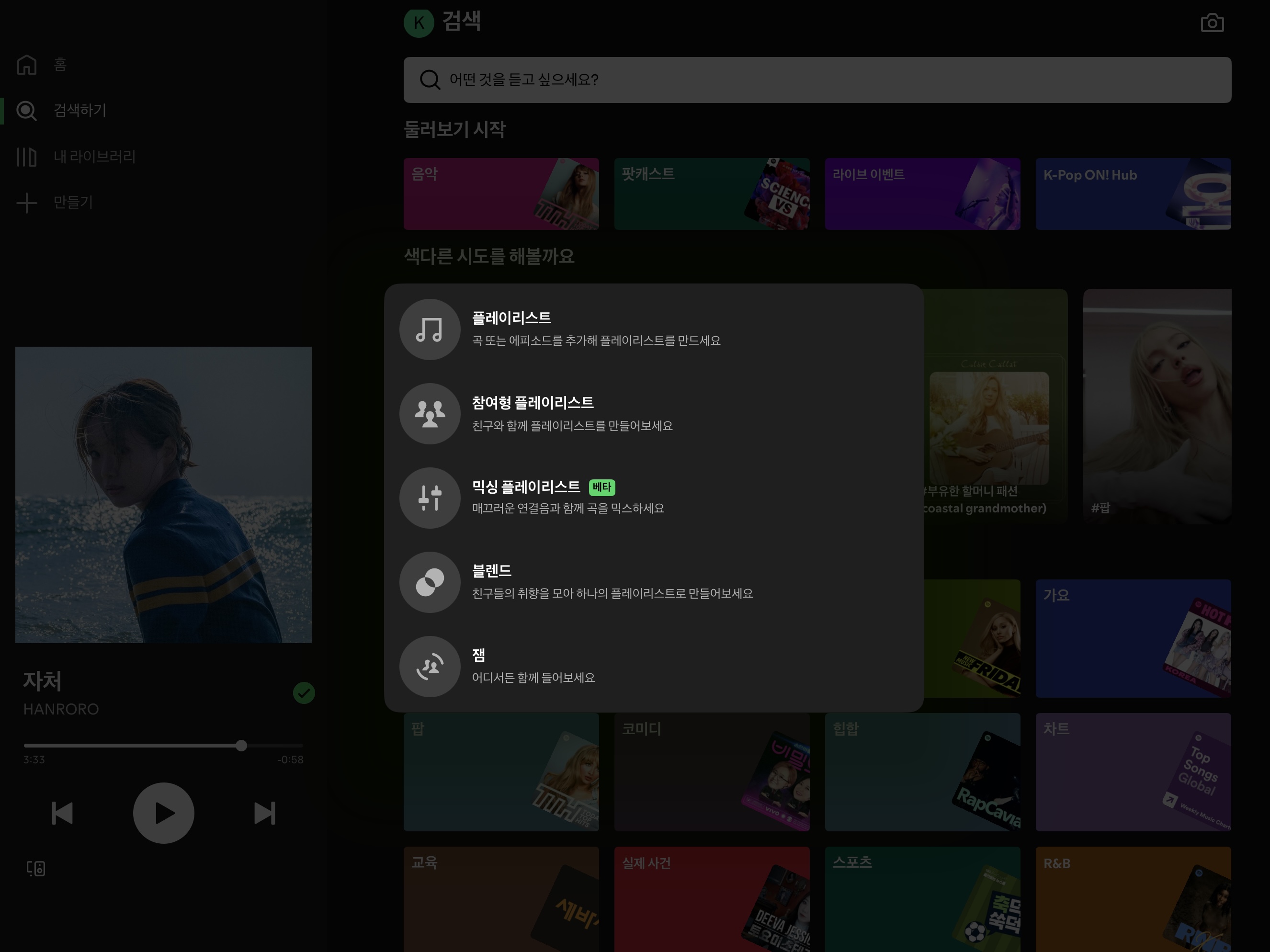Click the song progress slider handle

[x=241, y=745]
